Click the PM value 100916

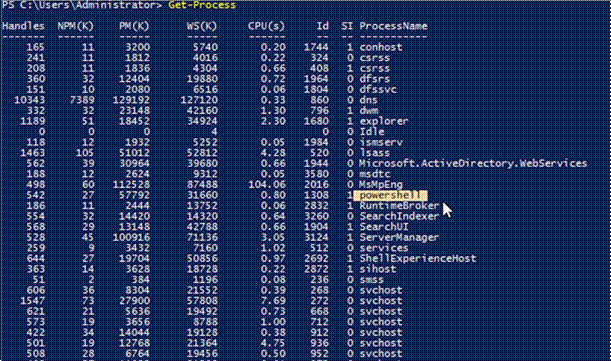(x=131, y=237)
